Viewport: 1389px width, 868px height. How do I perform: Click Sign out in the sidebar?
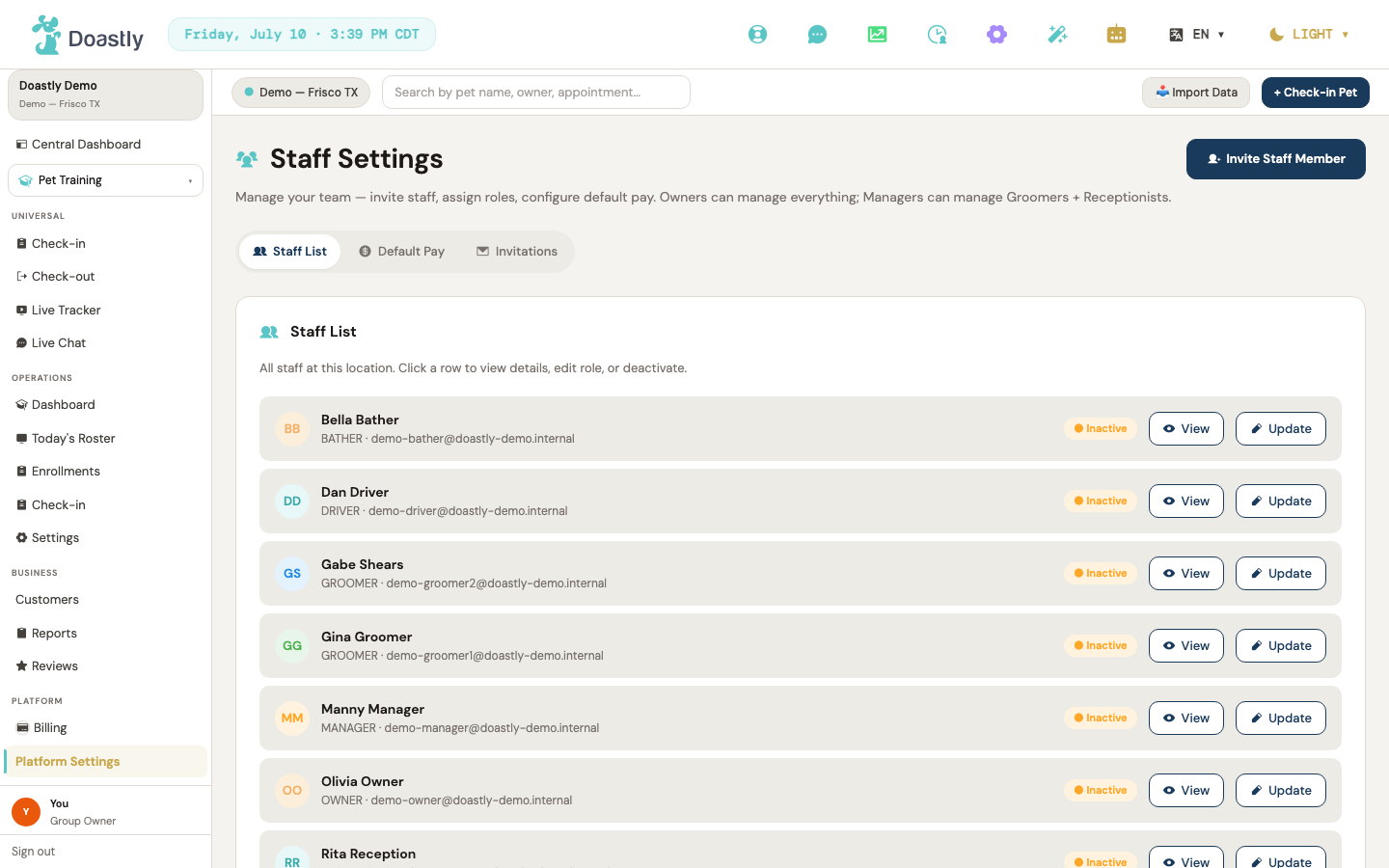[34, 852]
